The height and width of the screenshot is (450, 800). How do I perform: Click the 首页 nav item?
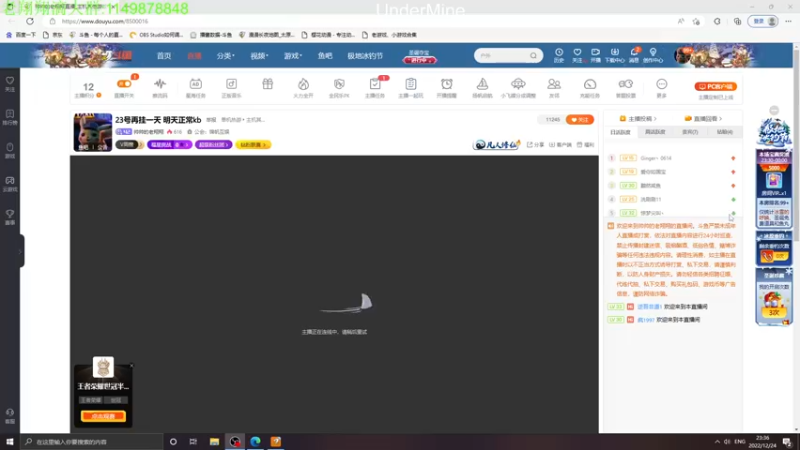164,56
